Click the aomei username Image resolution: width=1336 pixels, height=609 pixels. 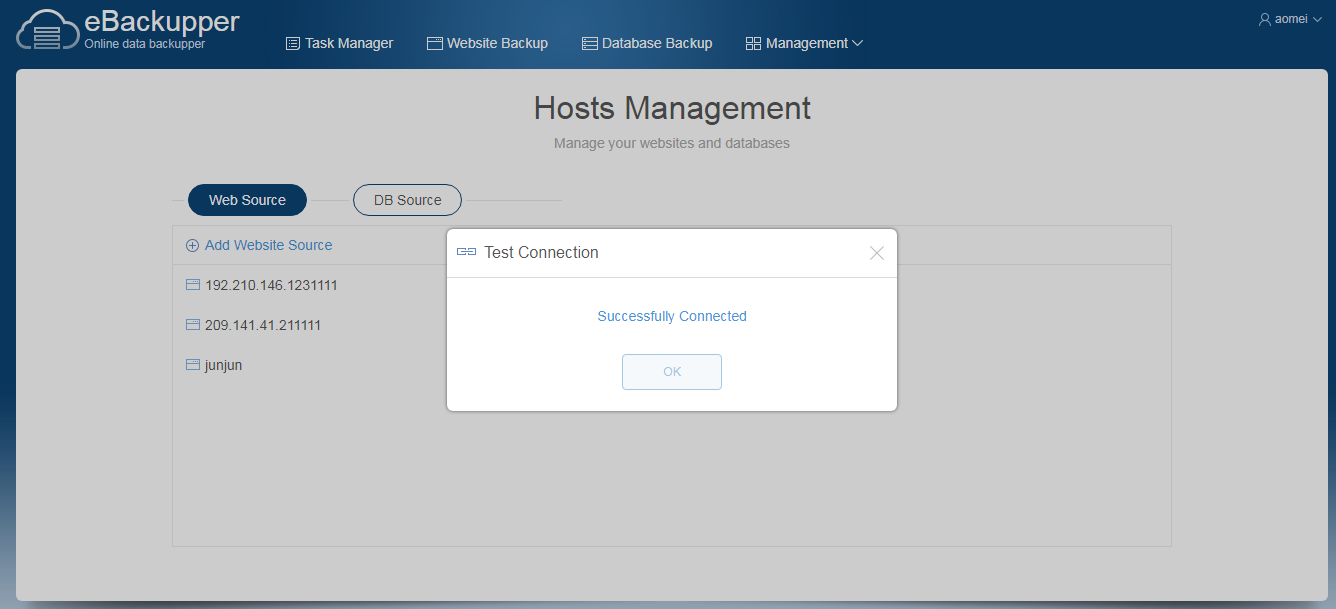1291,19
